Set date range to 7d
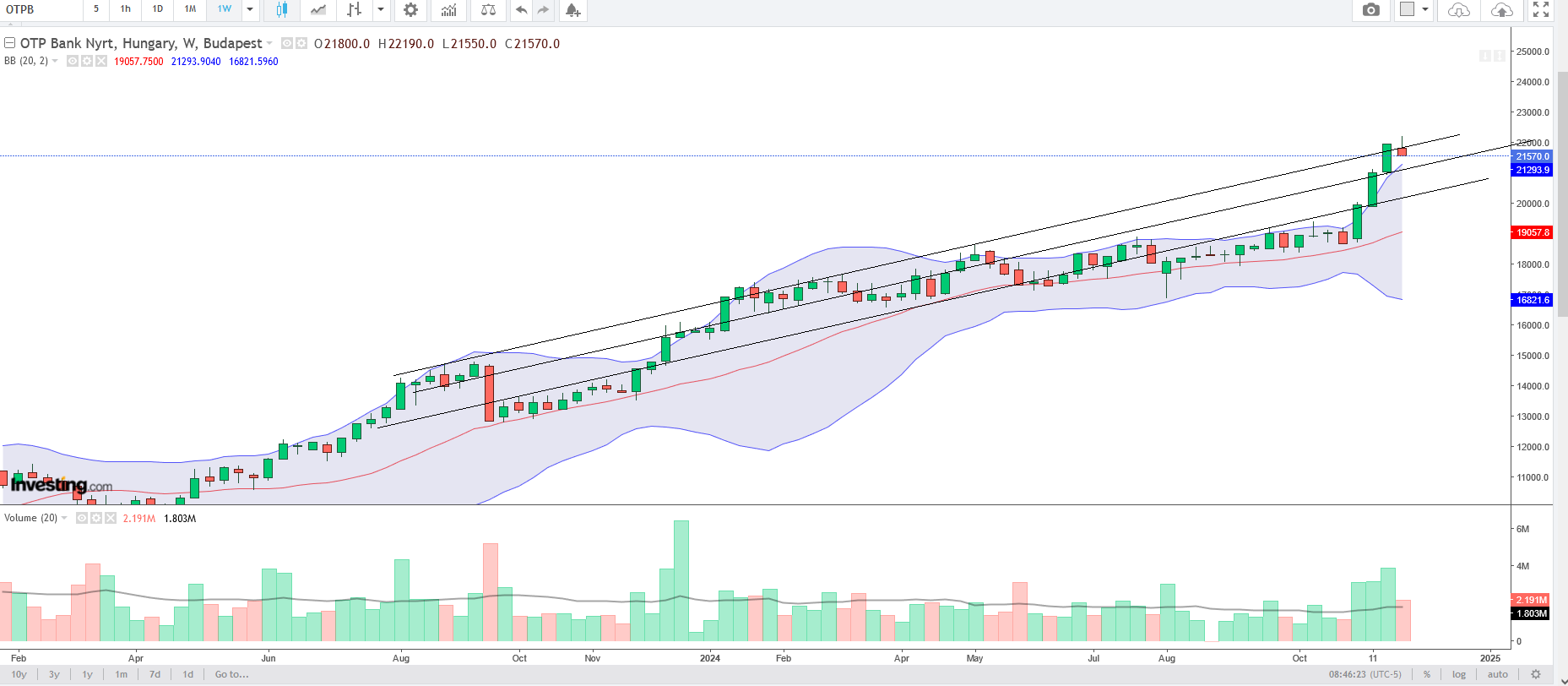This screenshot has height=686, width=1568. point(155,674)
